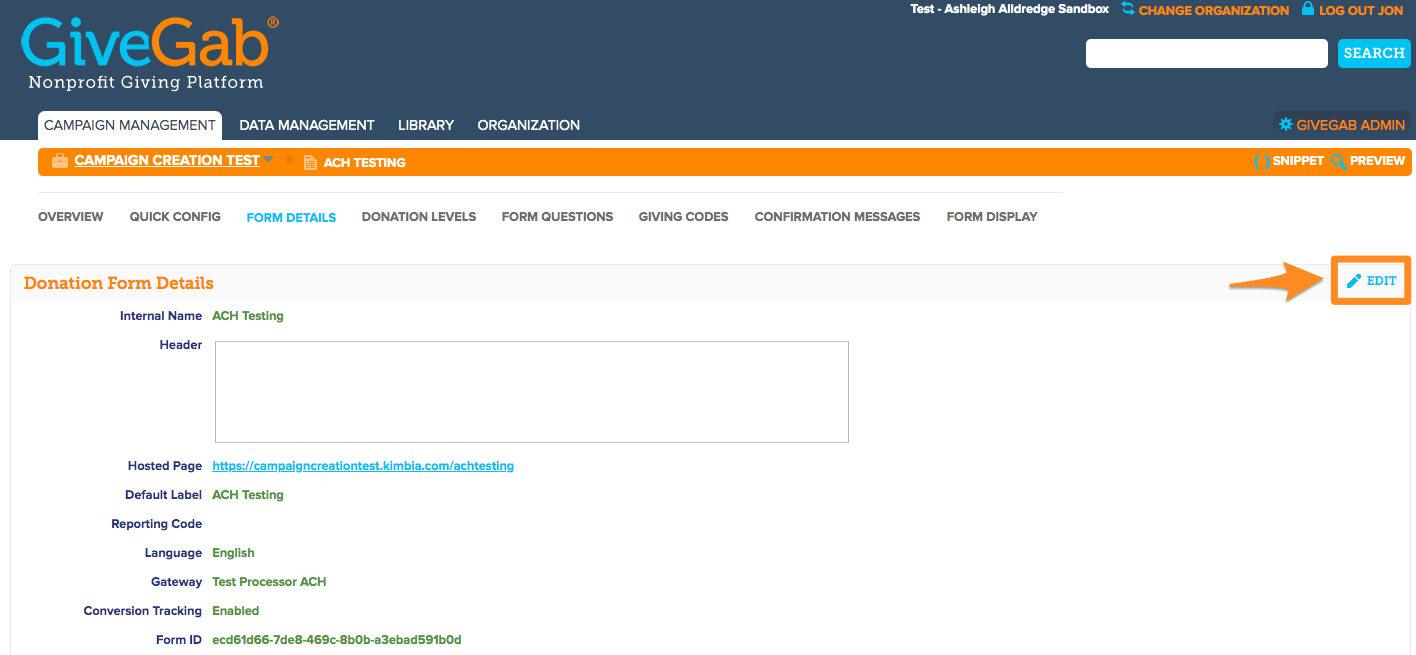Click the Change Organization link

(1214, 10)
